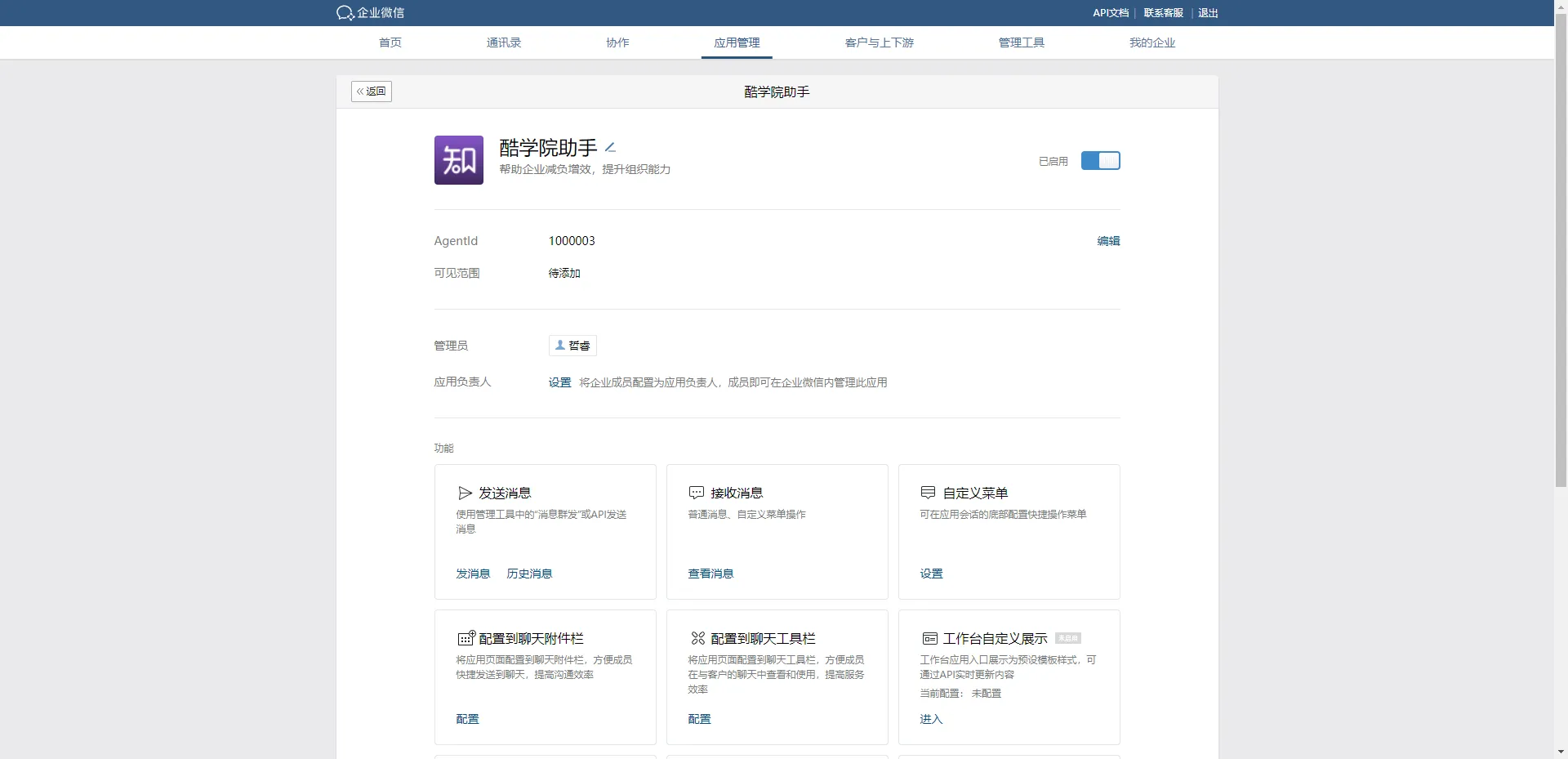Open the 通讯录 tab
Image resolution: width=1568 pixels, height=759 pixels.
pos(504,42)
